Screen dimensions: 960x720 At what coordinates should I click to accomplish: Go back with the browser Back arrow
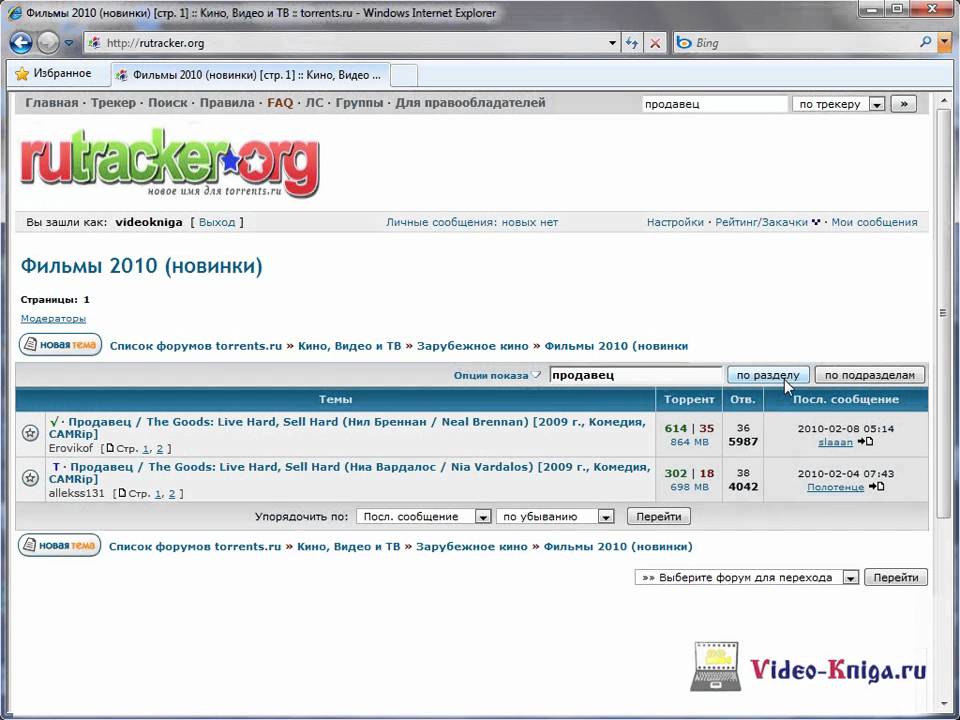coord(20,43)
